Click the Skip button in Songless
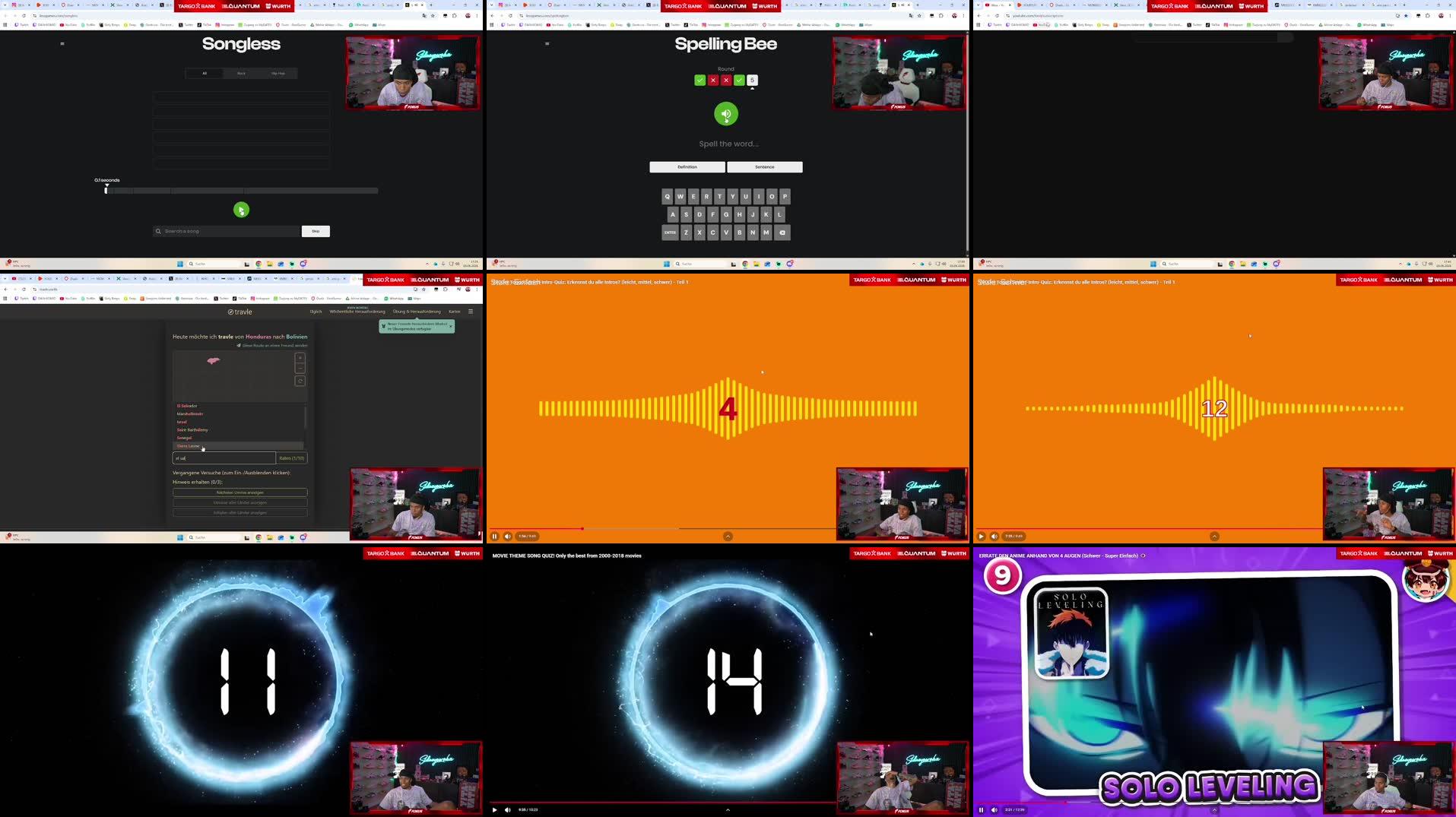Viewport: 1456px width, 817px height. pyautogui.click(x=316, y=231)
